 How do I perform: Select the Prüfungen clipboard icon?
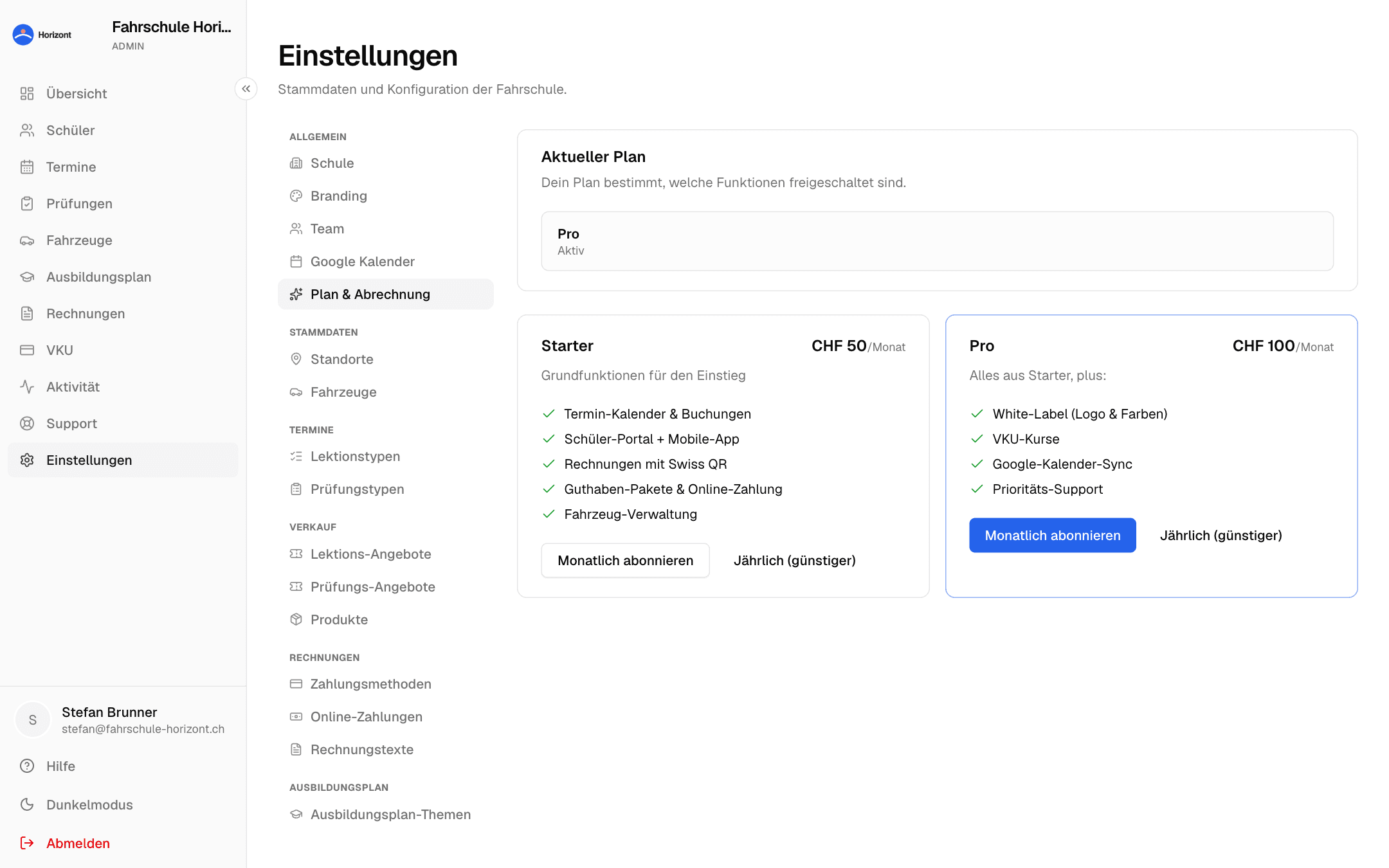click(x=27, y=204)
